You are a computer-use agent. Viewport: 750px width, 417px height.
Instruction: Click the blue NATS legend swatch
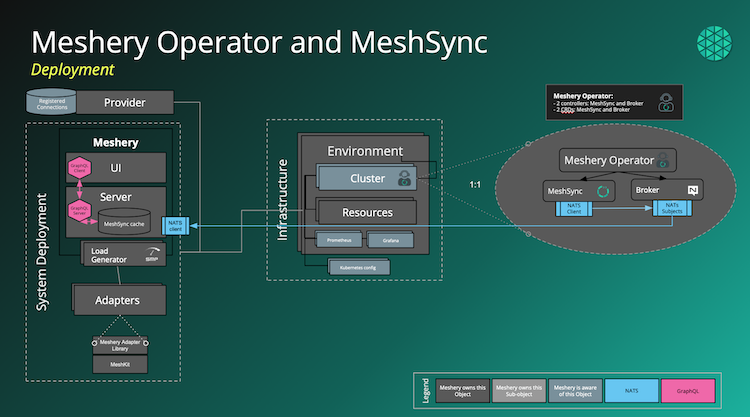[x=632, y=391]
